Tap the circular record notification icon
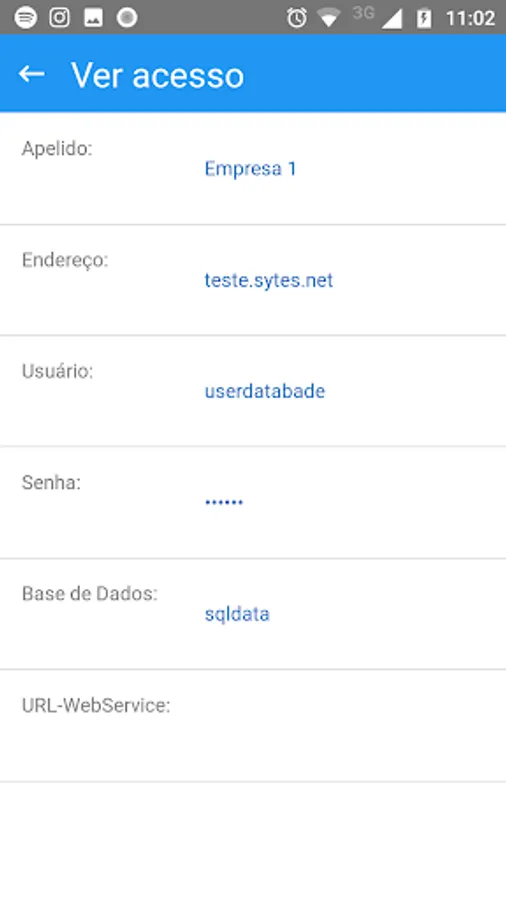The height and width of the screenshot is (900, 506). (x=127, y=18)
